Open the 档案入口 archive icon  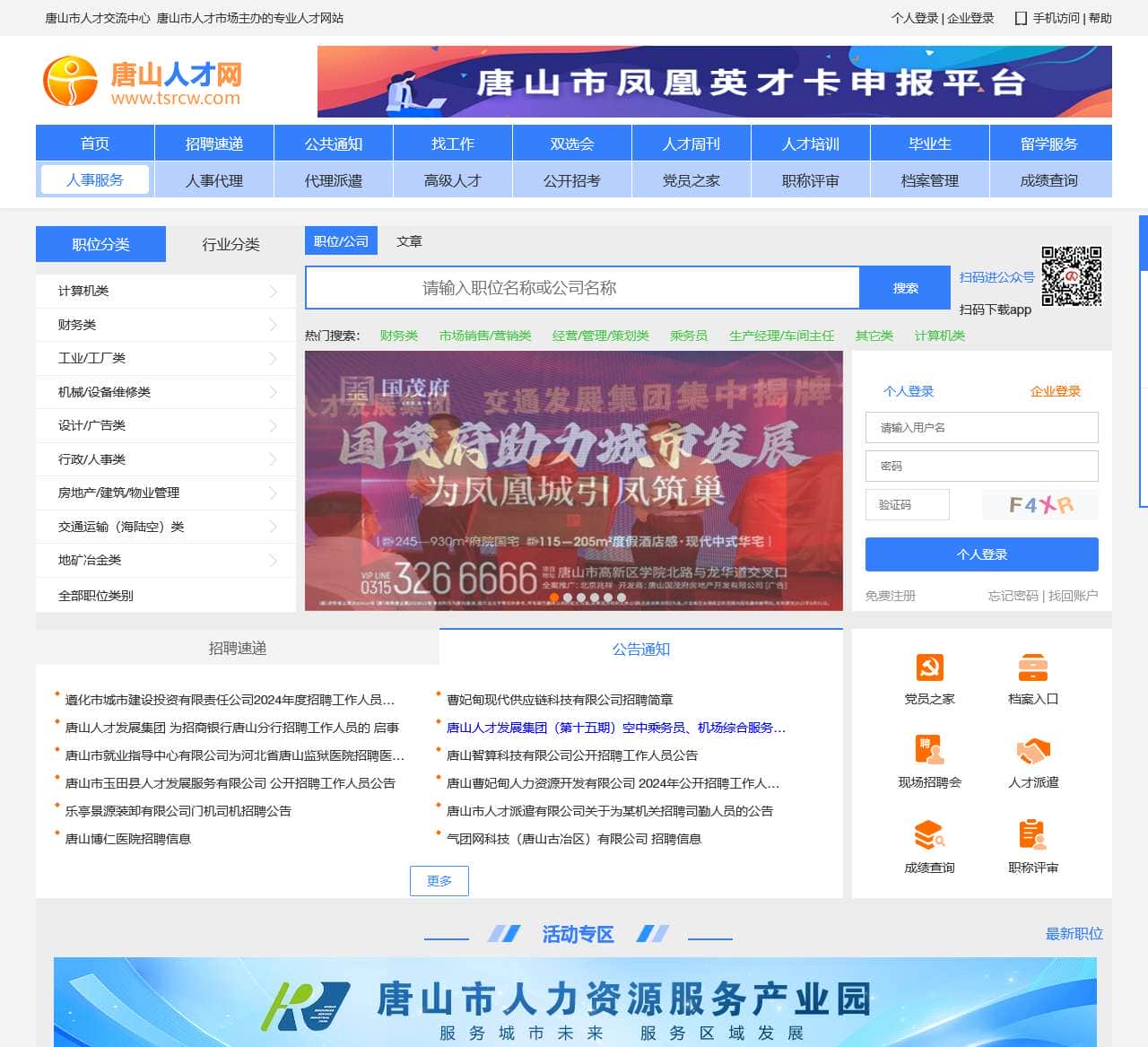pyautogui.click(x=1033, y=667)
